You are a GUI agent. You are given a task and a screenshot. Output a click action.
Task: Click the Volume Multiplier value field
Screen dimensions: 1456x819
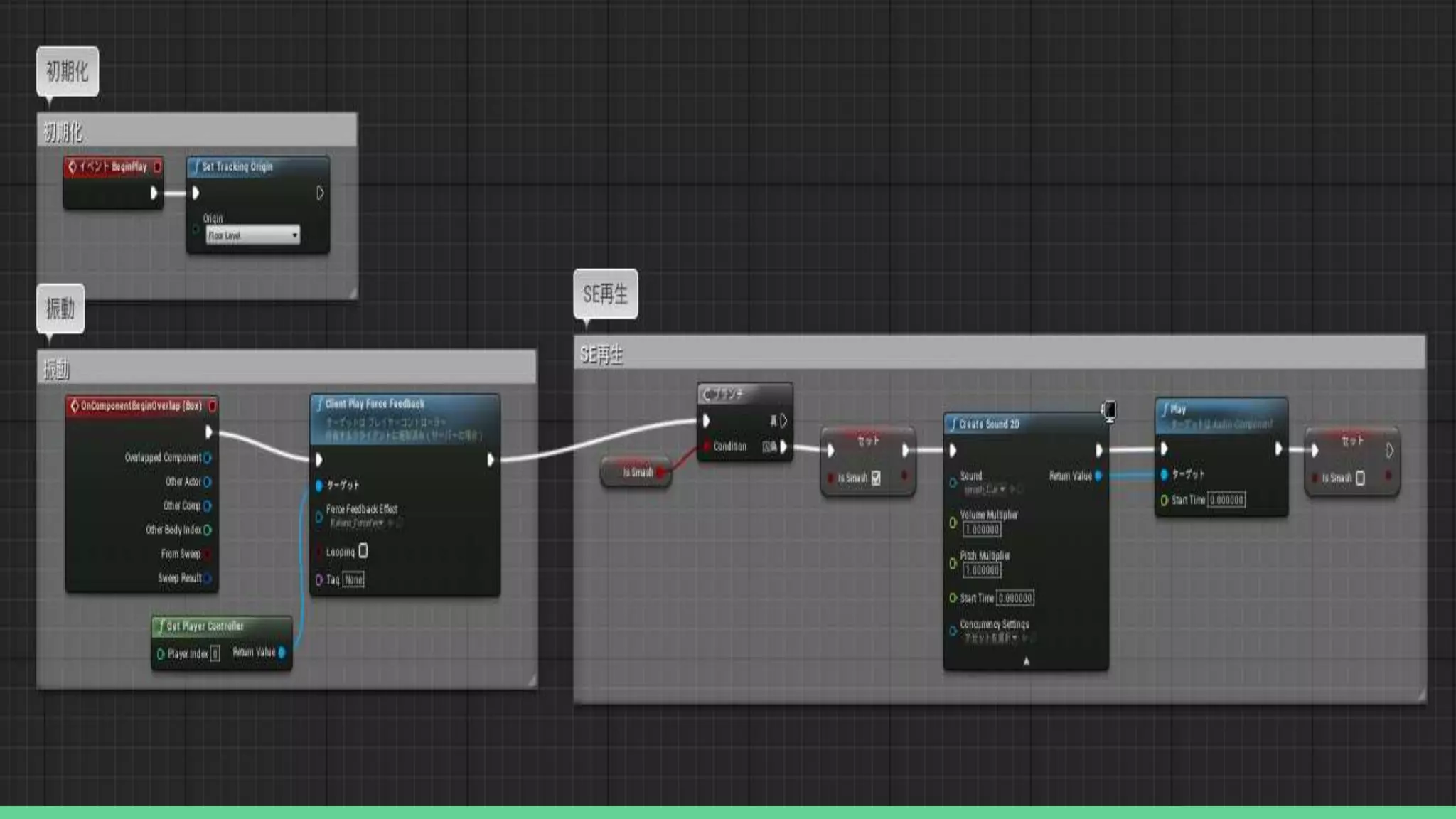click(x=982, y=530)
